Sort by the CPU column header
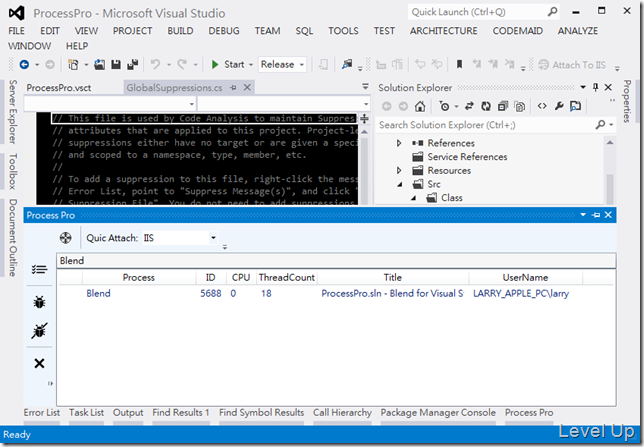The height and width of the screenshot is (447, 644). 241,278
